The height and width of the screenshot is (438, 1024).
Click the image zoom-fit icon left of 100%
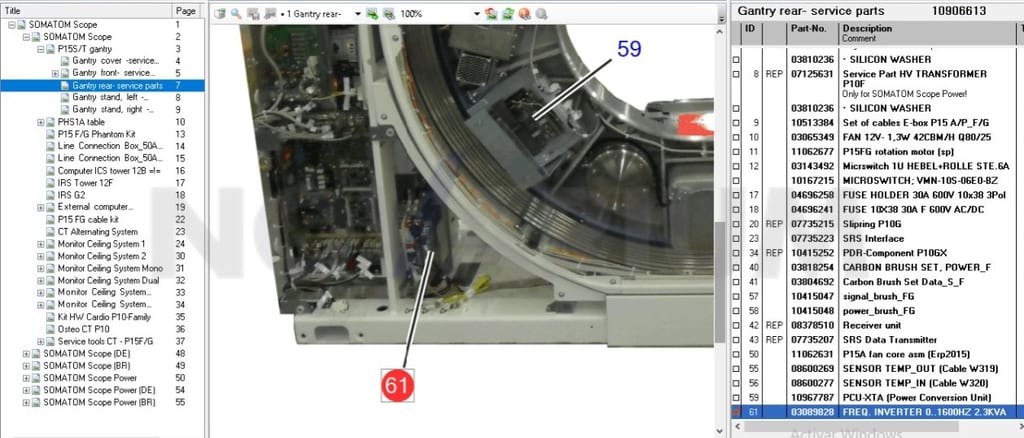click(x=388, y=14)
